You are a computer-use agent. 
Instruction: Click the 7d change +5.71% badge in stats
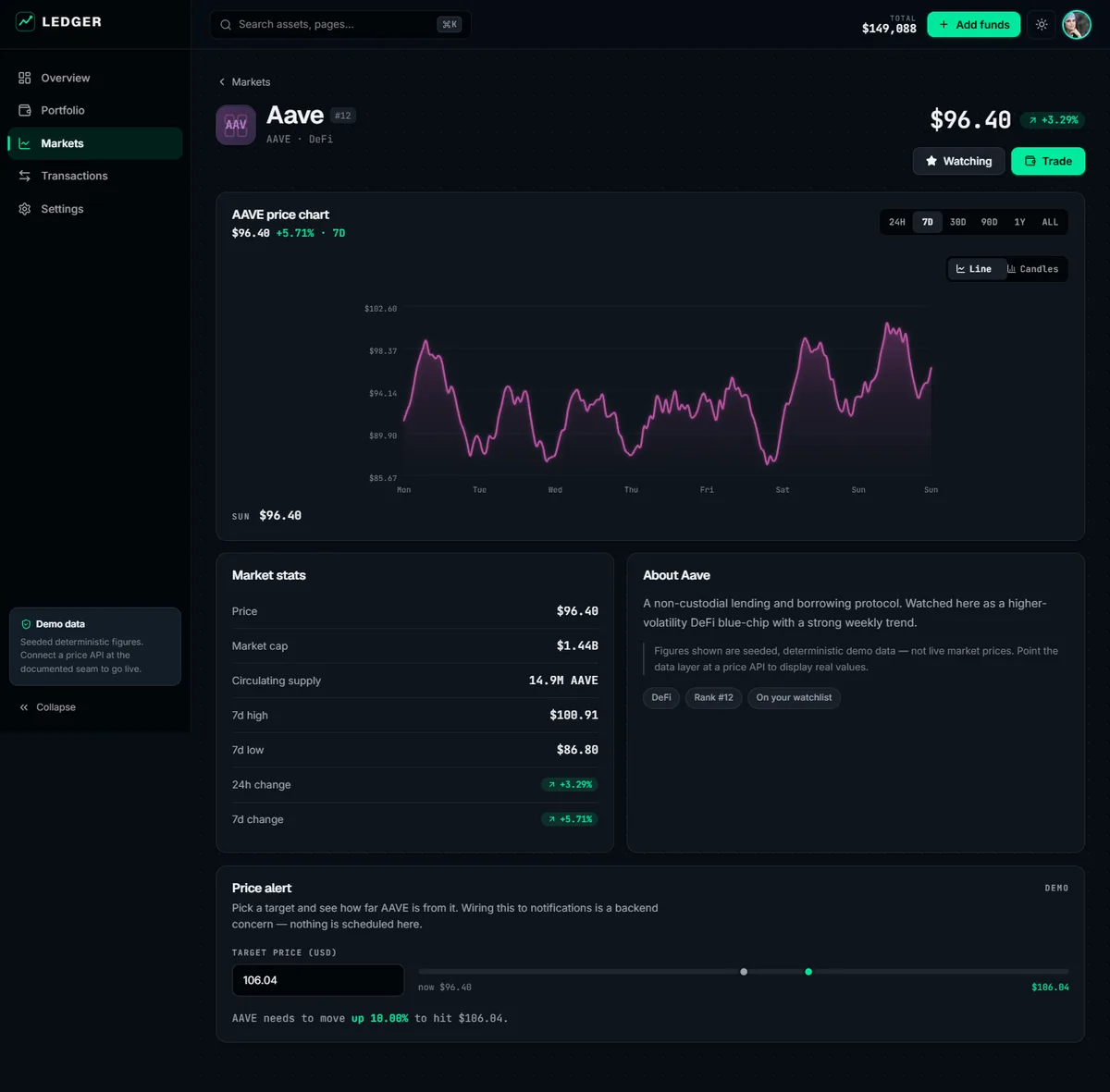click(570, 819)
